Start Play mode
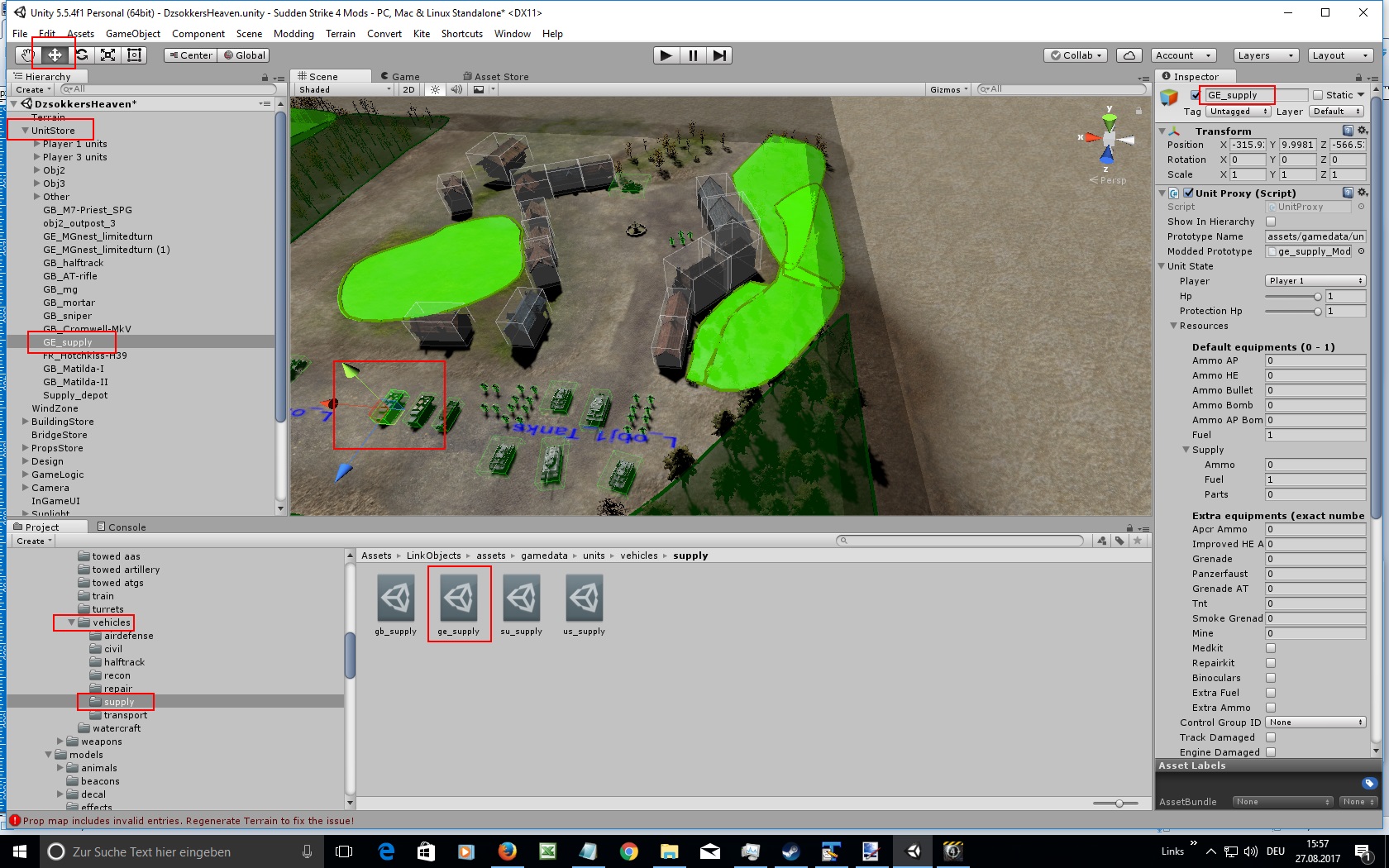 coord(666,55)
